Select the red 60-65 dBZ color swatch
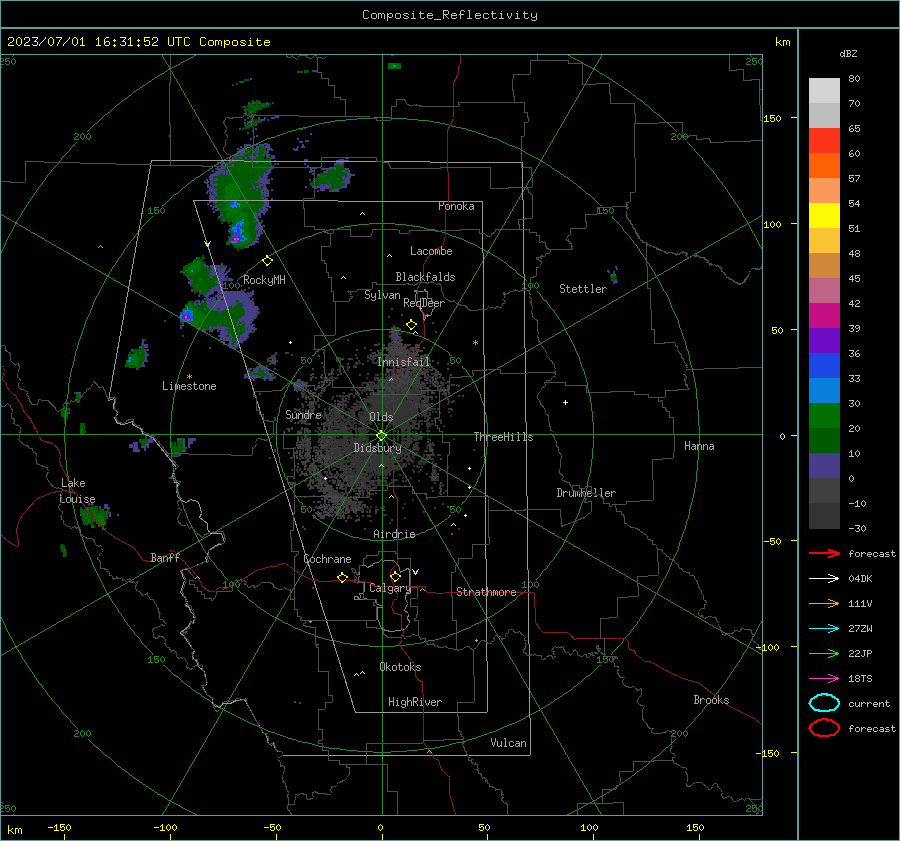 (824, 140)
